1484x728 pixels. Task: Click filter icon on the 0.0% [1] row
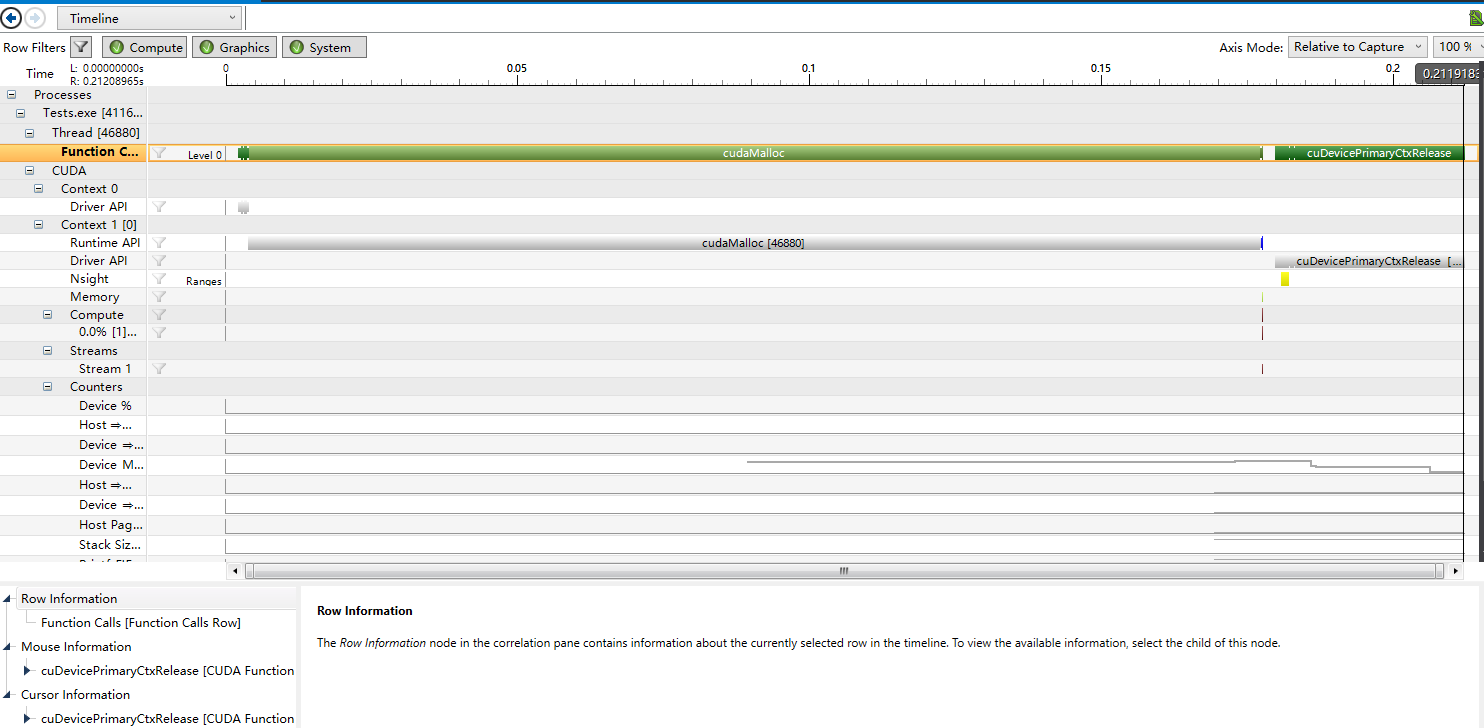click(x=159, y=333)
